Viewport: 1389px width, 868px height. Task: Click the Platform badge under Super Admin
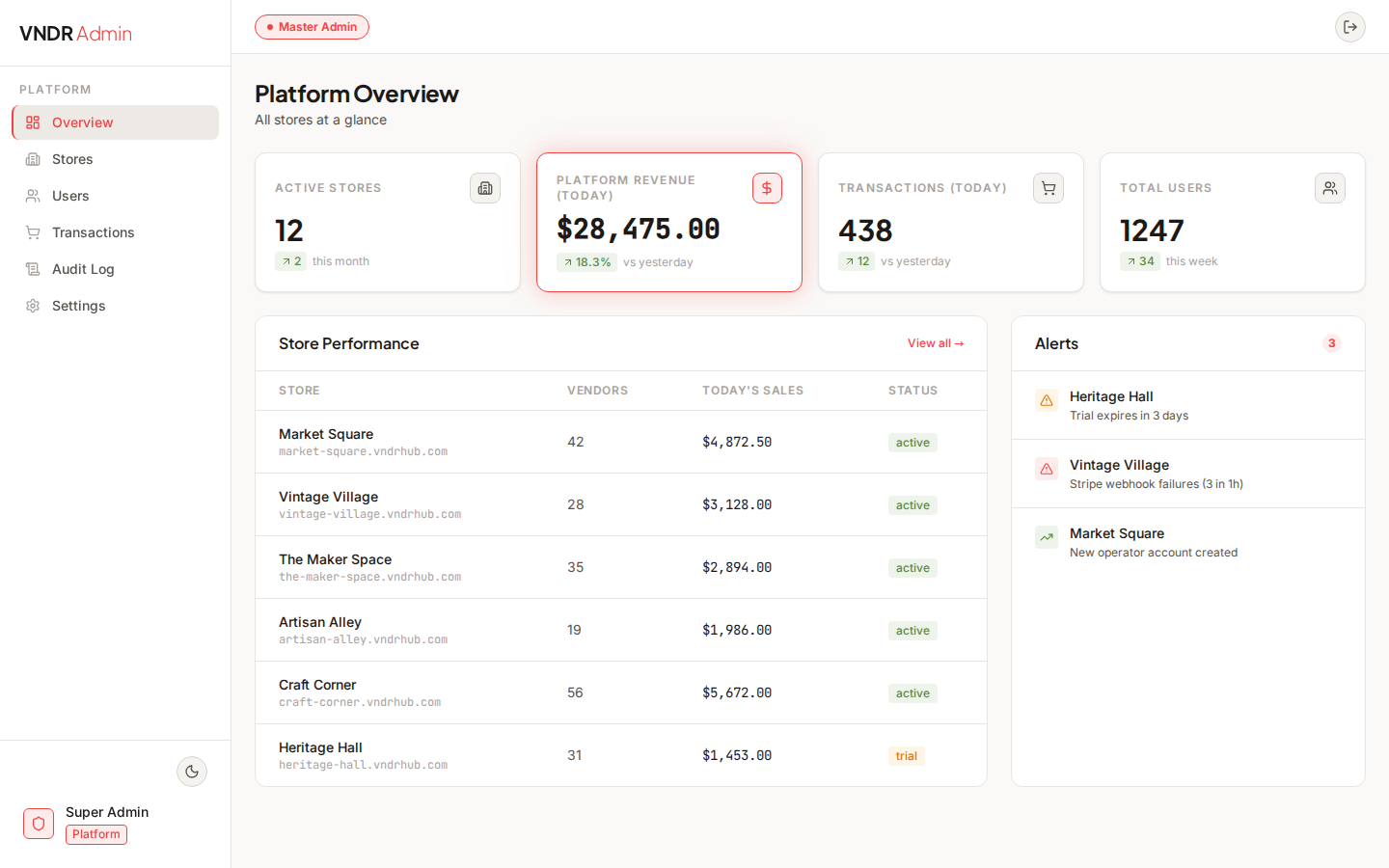point(95,833)
